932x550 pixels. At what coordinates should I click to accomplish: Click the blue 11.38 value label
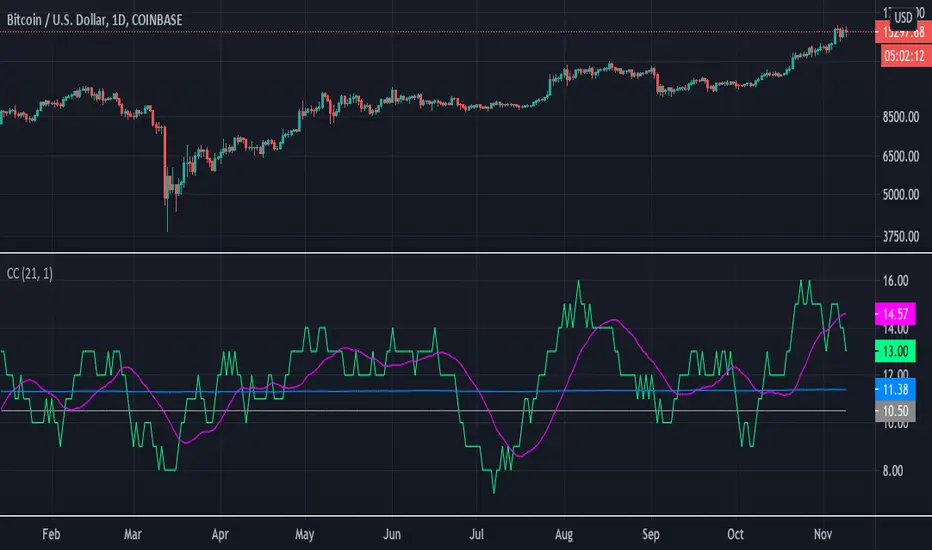895,389
